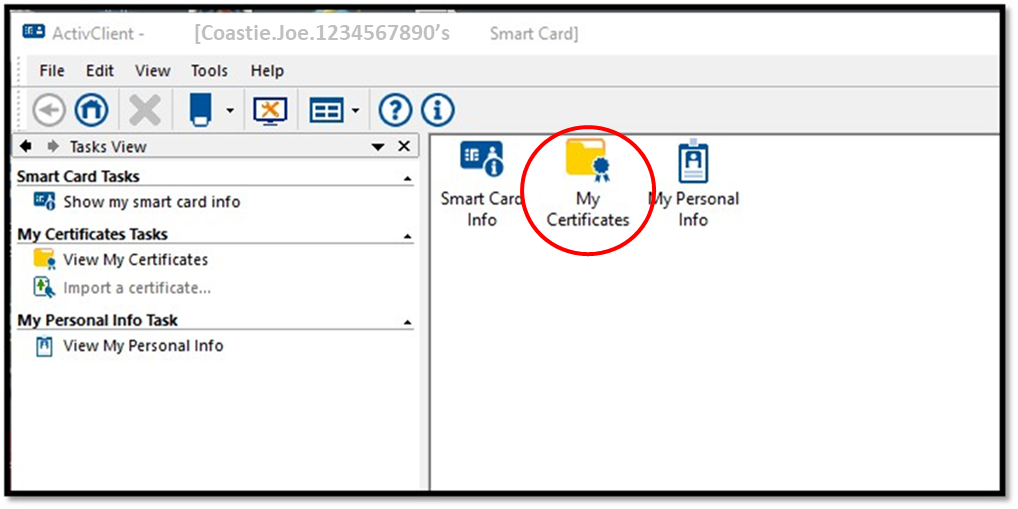This screenshot has width=1018, height=509.
Task: Click the My Certificates Tasks header text
Action: coord(93,234)
